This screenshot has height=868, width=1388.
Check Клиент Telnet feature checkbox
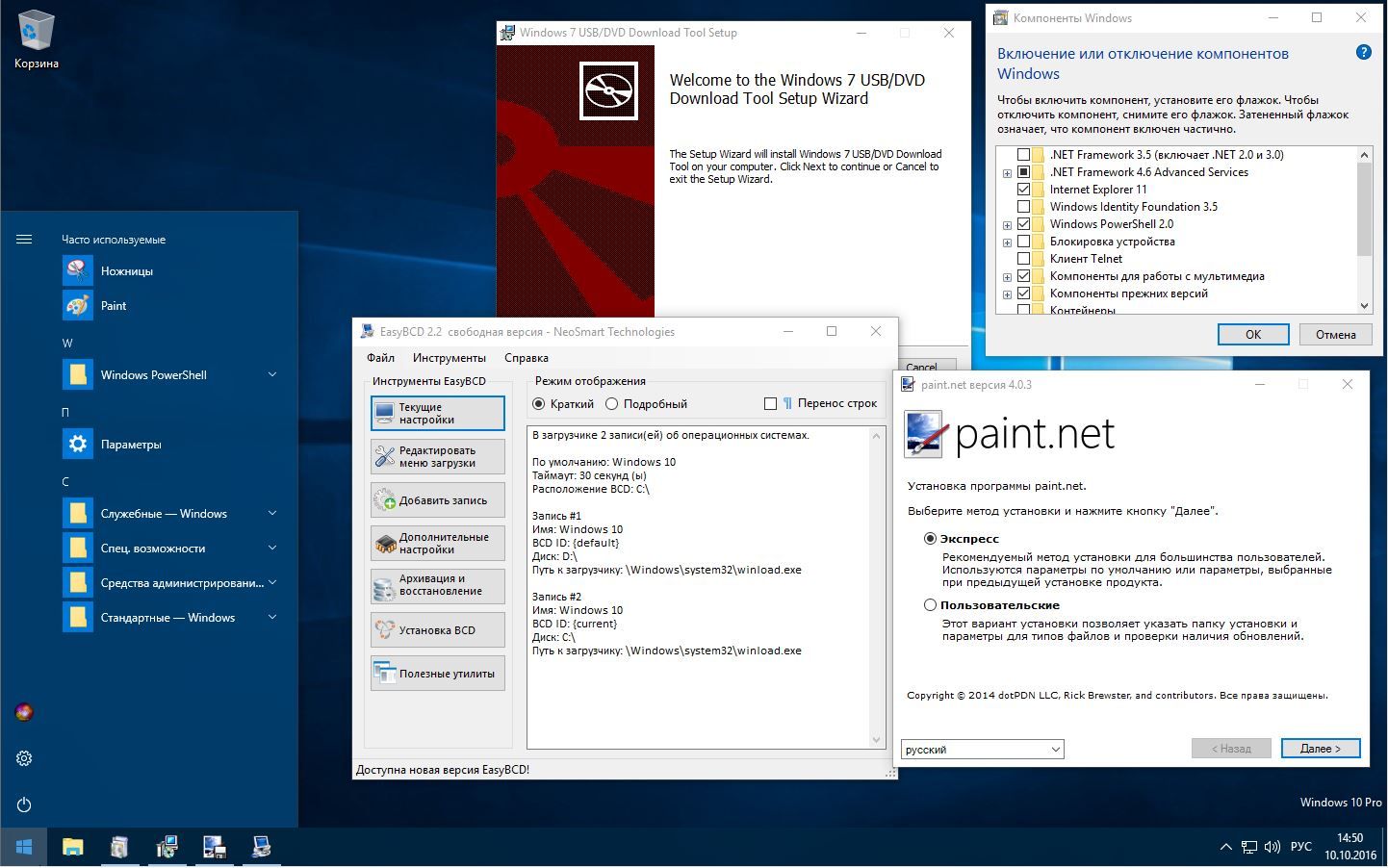pyautogui.click(x=1024, y=259)
